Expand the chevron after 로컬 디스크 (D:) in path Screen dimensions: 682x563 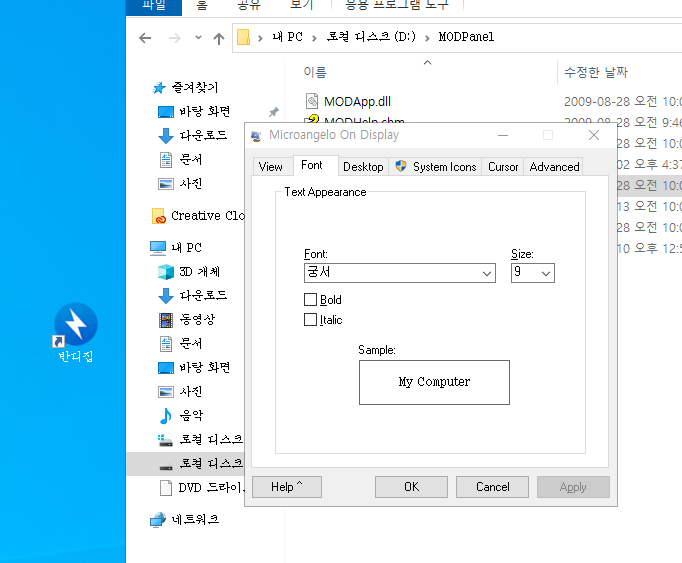[427, 38]
